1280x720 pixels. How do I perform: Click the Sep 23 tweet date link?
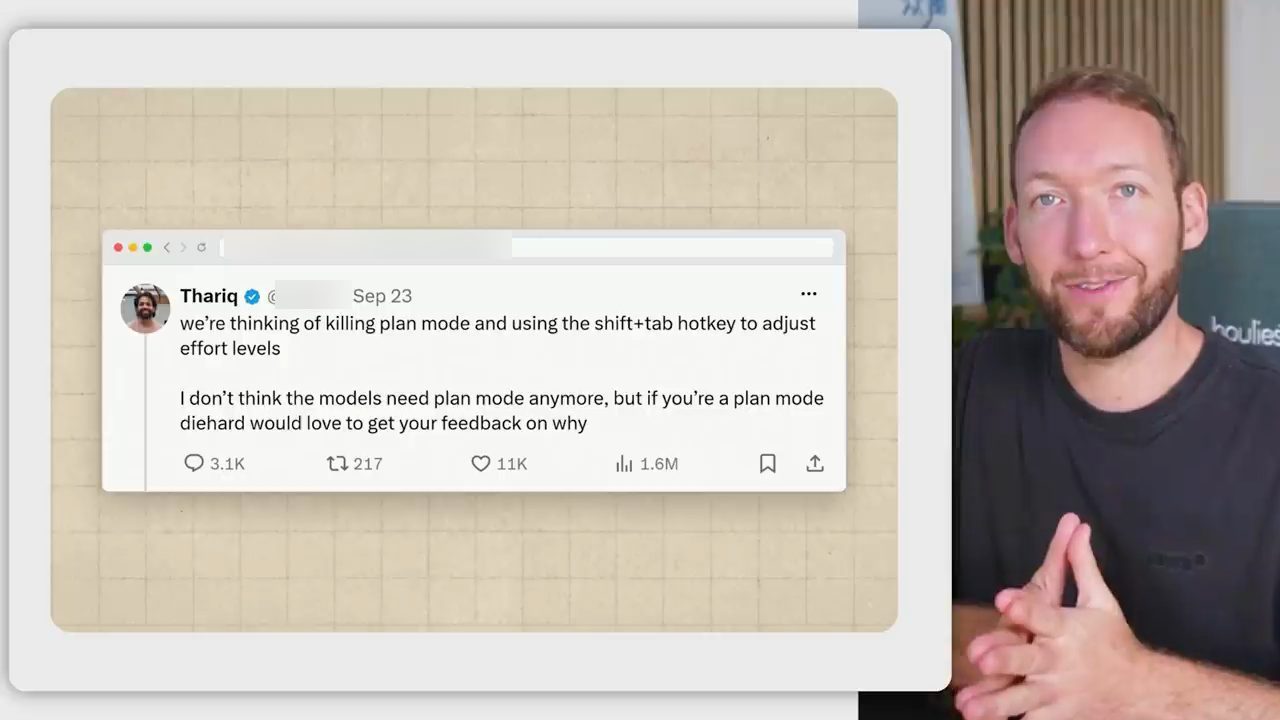tap(382, 296)
